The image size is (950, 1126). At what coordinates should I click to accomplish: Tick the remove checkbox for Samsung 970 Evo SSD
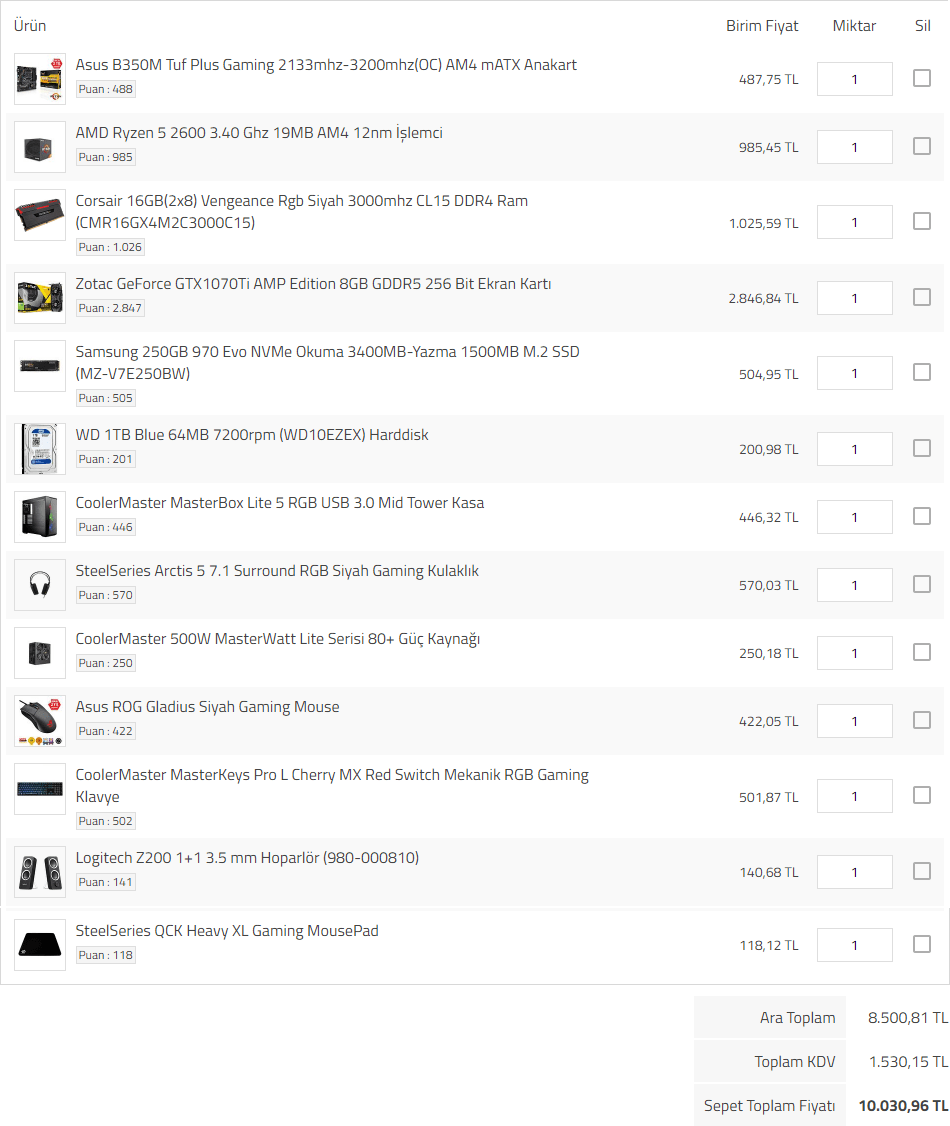click(x=922, y=372)
